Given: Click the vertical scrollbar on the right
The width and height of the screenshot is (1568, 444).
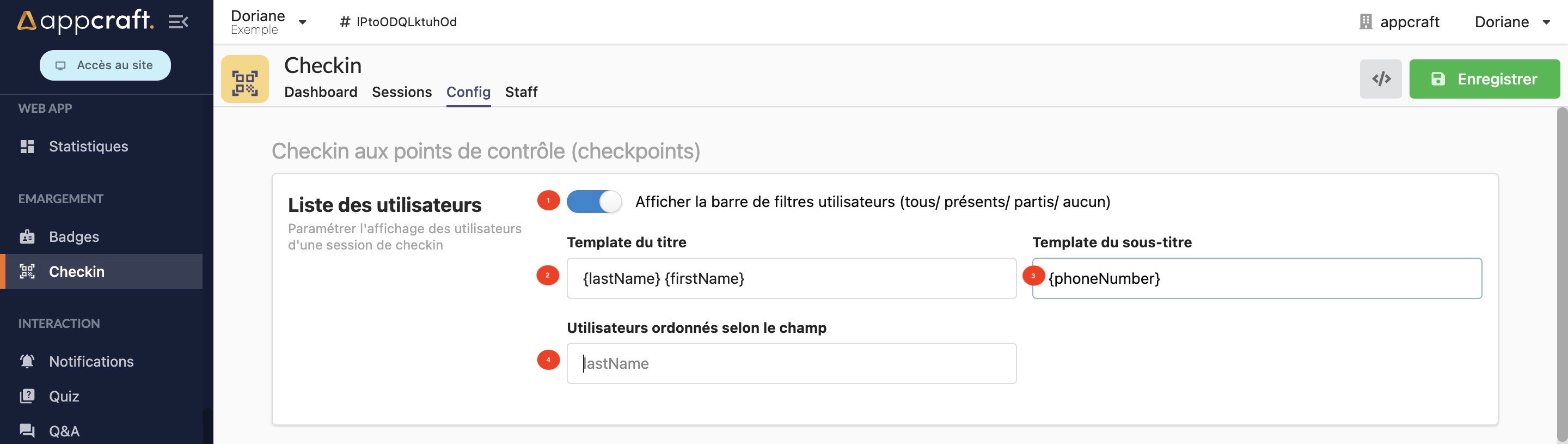Looking at the screenshot, I should point(1561,274).
